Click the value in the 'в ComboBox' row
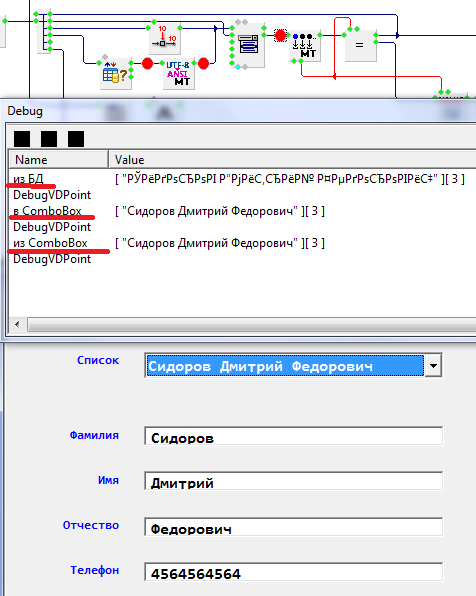This screenshot has width=476, height=596. pos(220,211)
